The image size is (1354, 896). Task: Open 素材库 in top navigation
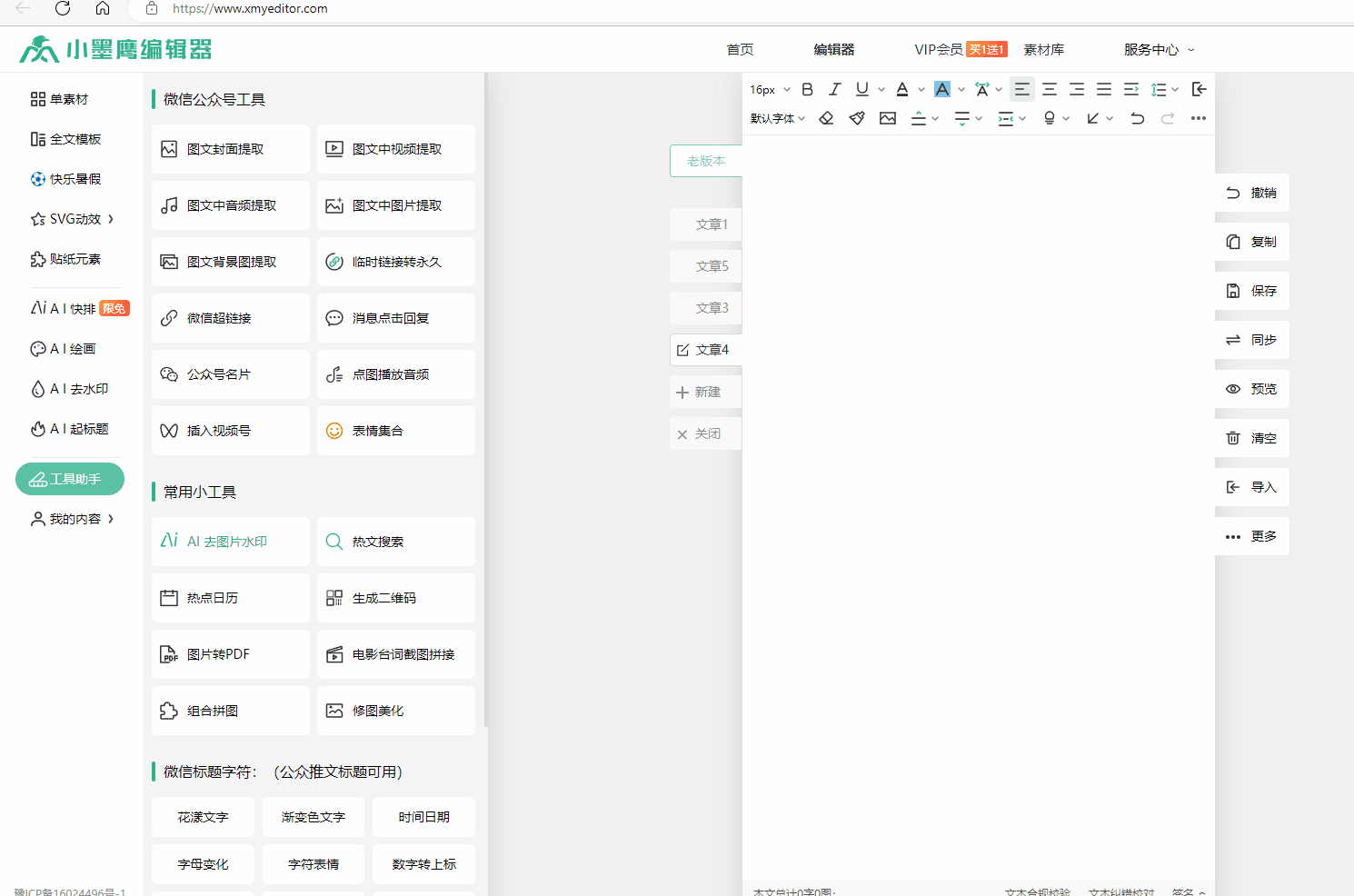1044,50
